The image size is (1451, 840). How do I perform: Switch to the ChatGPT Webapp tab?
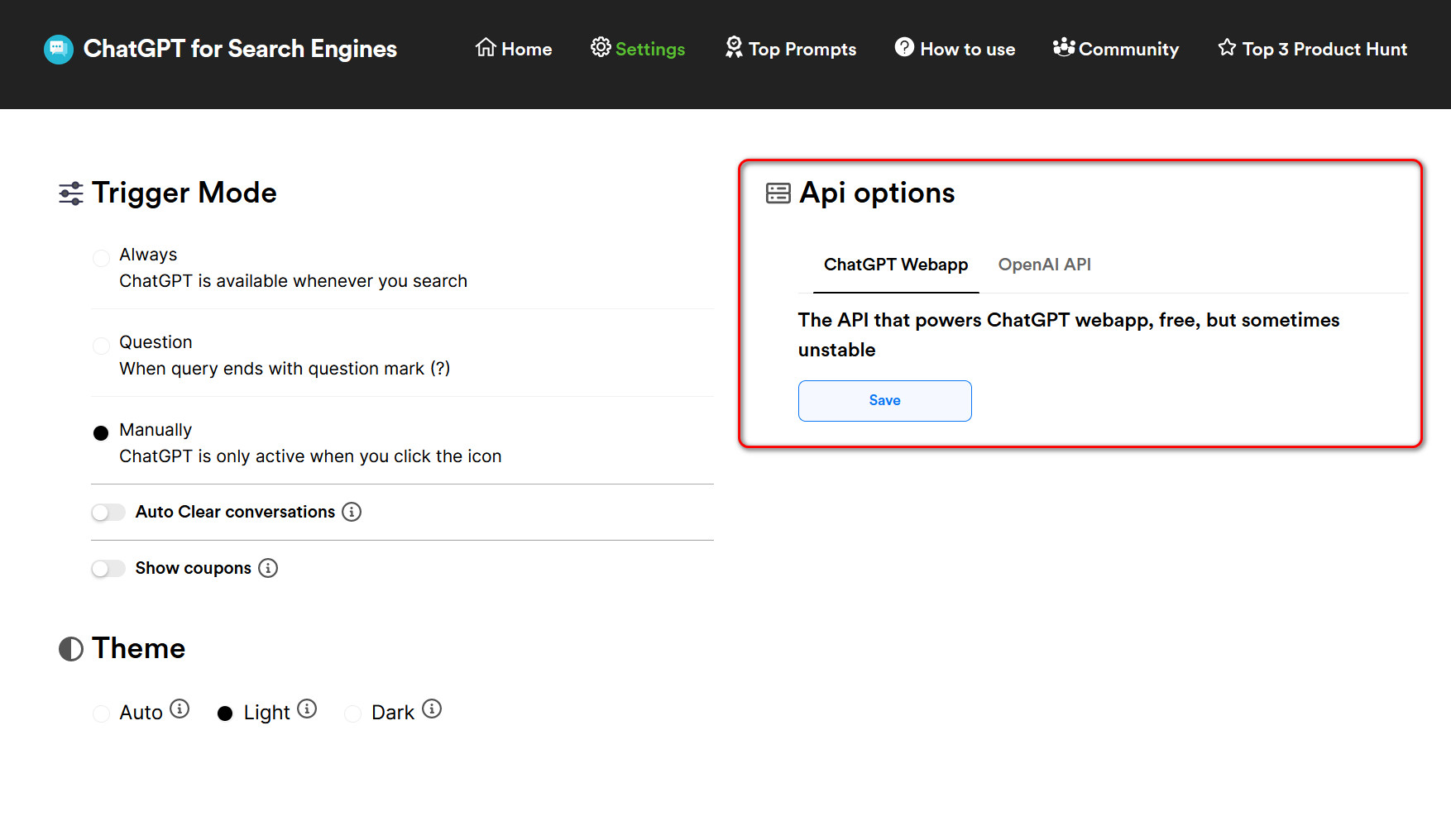click(896, 265)
